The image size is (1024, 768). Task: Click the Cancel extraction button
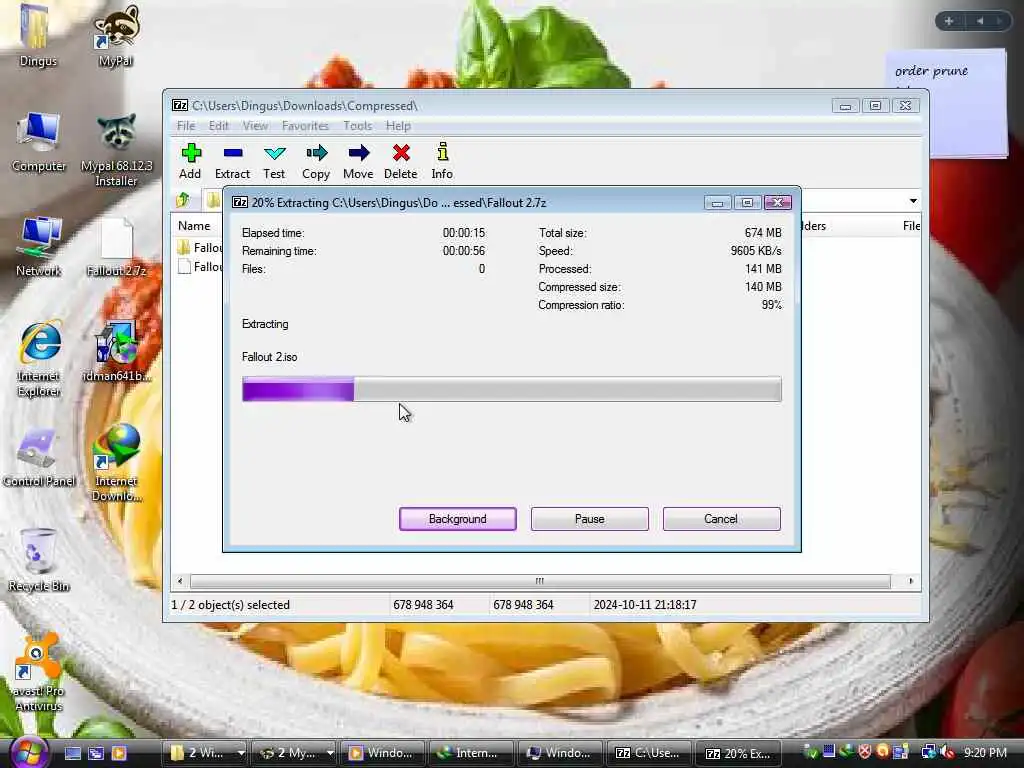coord(722,519)
